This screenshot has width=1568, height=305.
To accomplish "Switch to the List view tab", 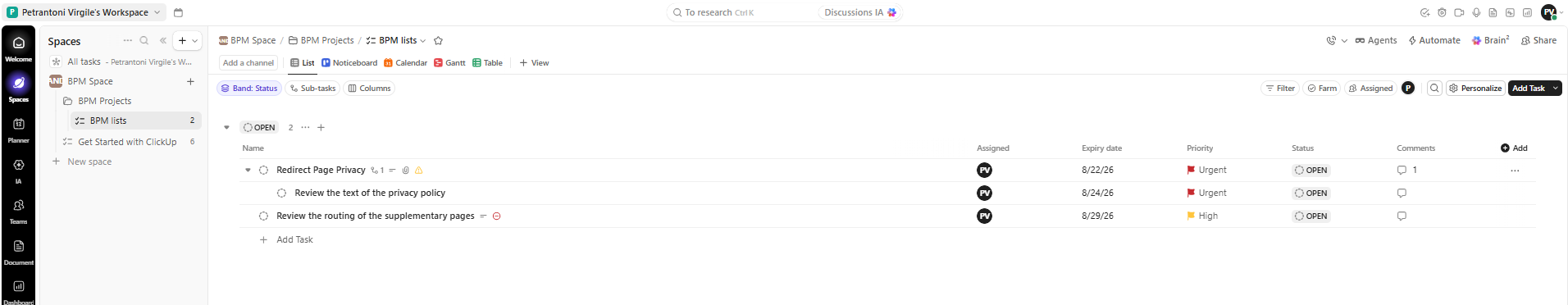I will coord(303,63).
